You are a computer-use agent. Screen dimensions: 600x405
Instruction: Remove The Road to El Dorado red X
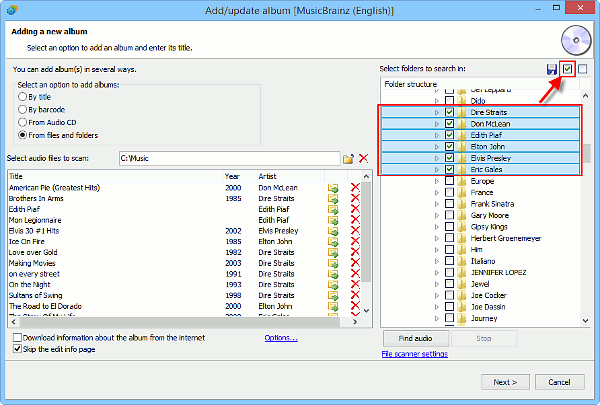(355, 306)
